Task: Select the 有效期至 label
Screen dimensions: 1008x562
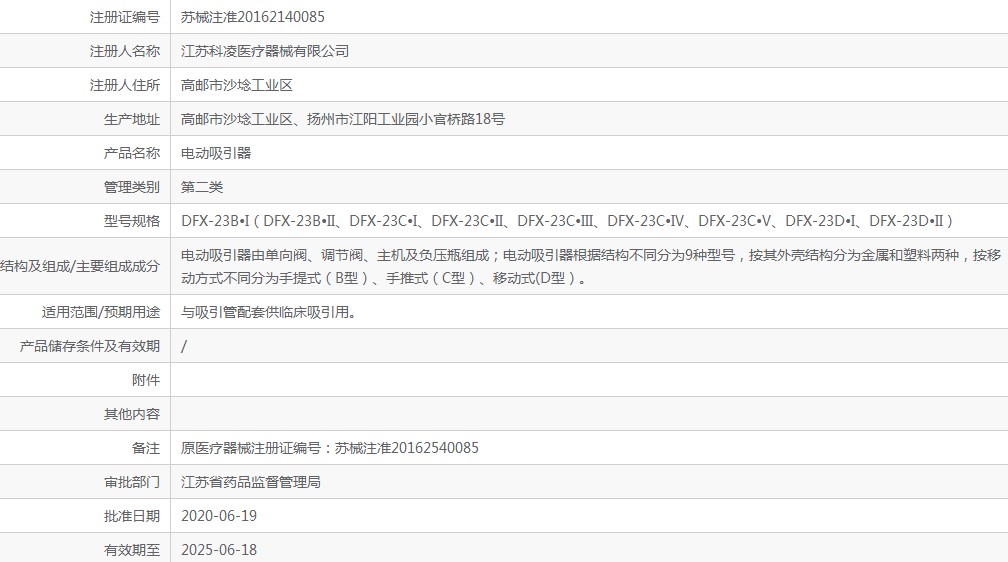Action: 132,550
